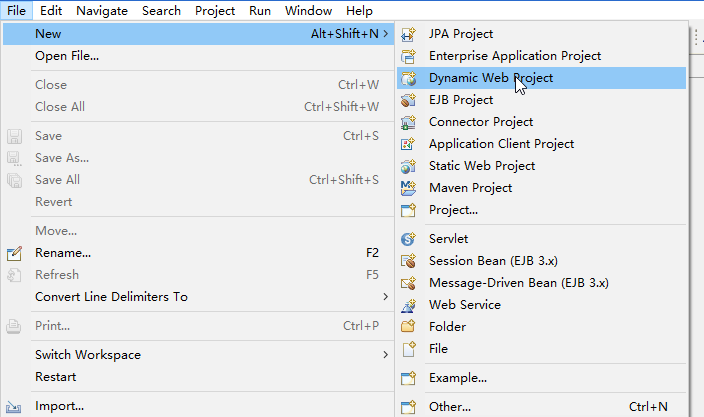The image size is (704, 417).
Task: Select Enterprise Application Project entry
Action: (x=541, y=56)
